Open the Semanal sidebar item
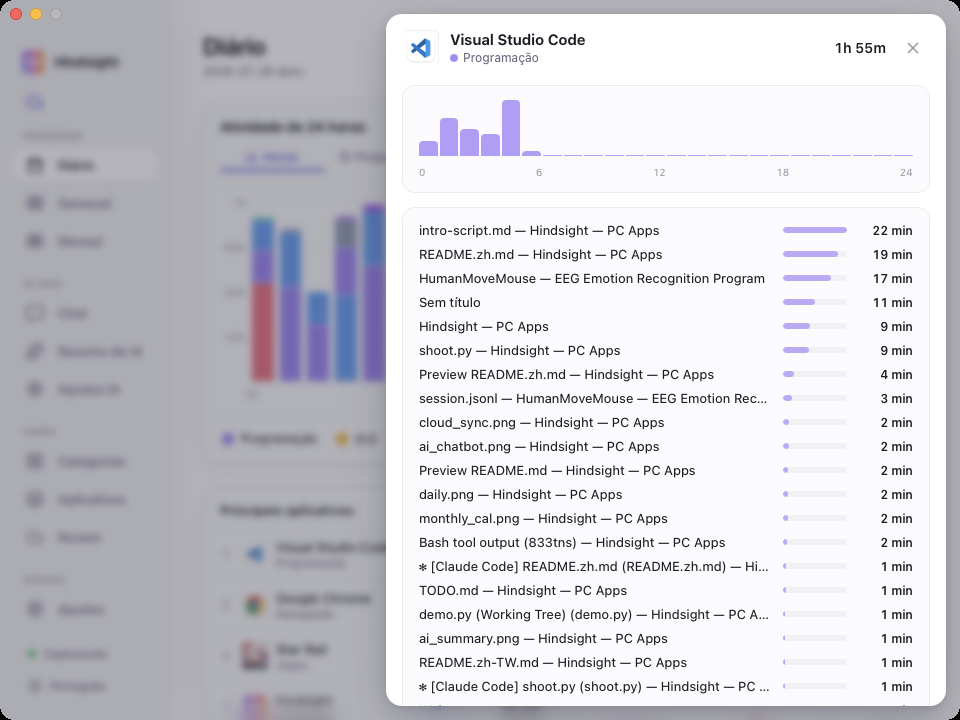This screenshot has height=720, width=960. [x=84, y=203]
